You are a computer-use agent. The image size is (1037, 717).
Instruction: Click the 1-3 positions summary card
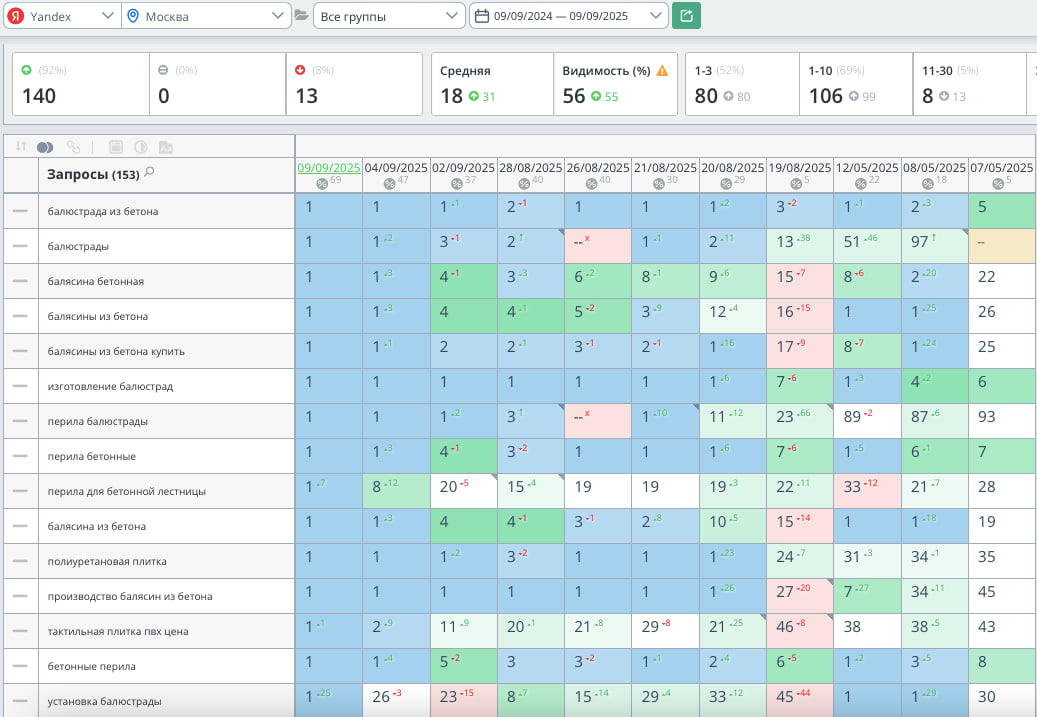point(742,84)
